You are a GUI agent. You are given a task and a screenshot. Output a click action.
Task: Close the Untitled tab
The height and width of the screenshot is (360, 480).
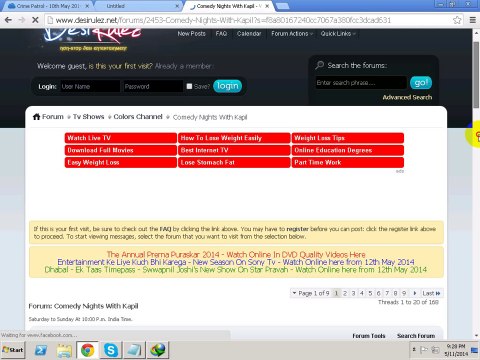point(177,6)
